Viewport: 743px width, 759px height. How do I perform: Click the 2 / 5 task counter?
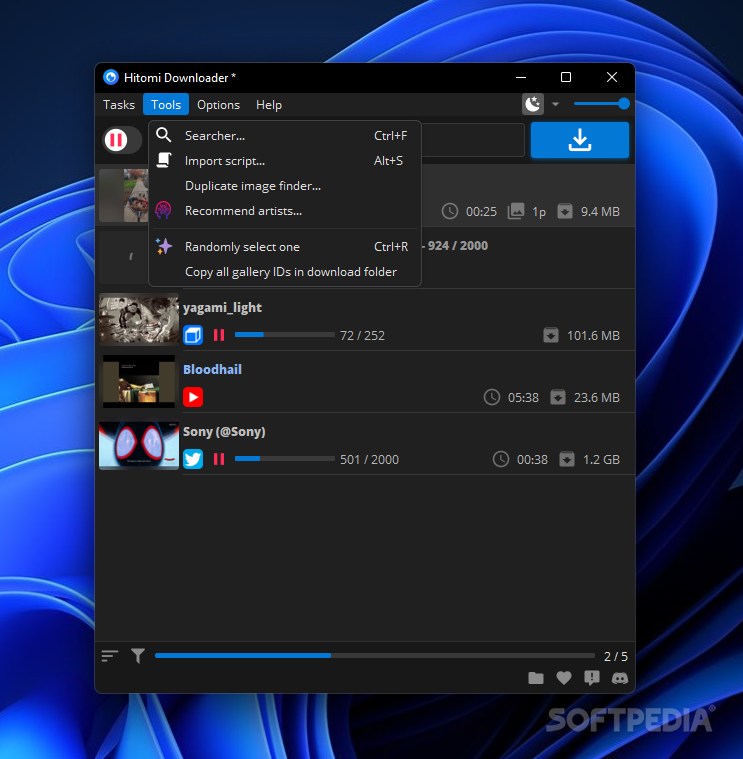tap(616, 656)
